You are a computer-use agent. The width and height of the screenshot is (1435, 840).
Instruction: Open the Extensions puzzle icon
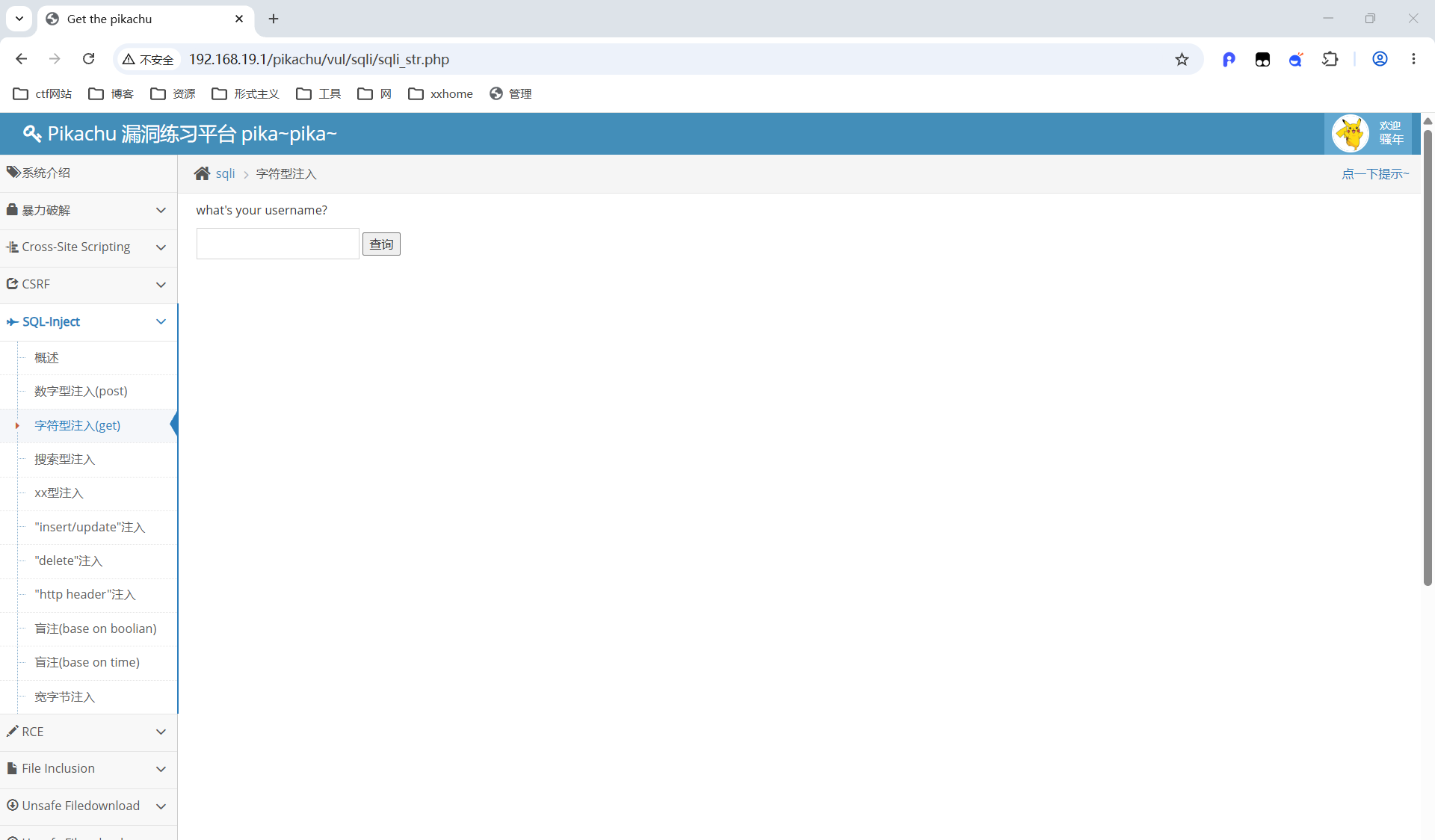tap(1330, 59)
